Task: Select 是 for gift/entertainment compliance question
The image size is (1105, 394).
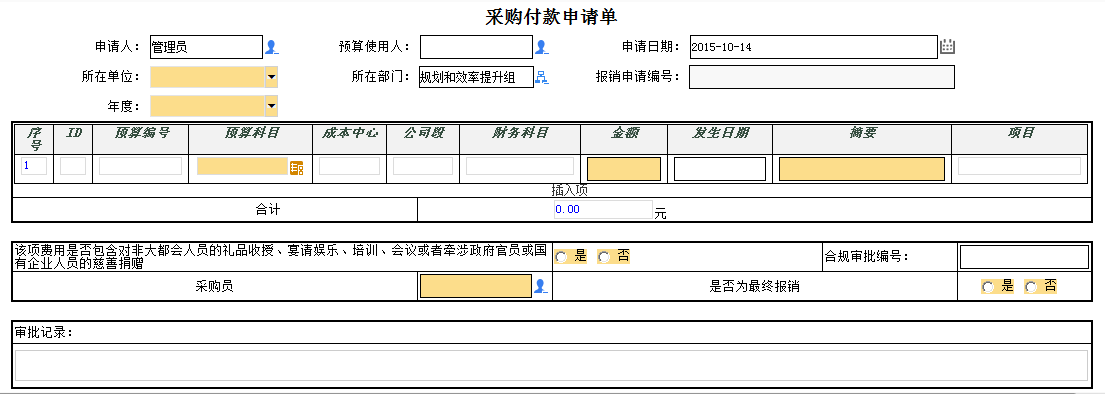Action: point(561,257)
